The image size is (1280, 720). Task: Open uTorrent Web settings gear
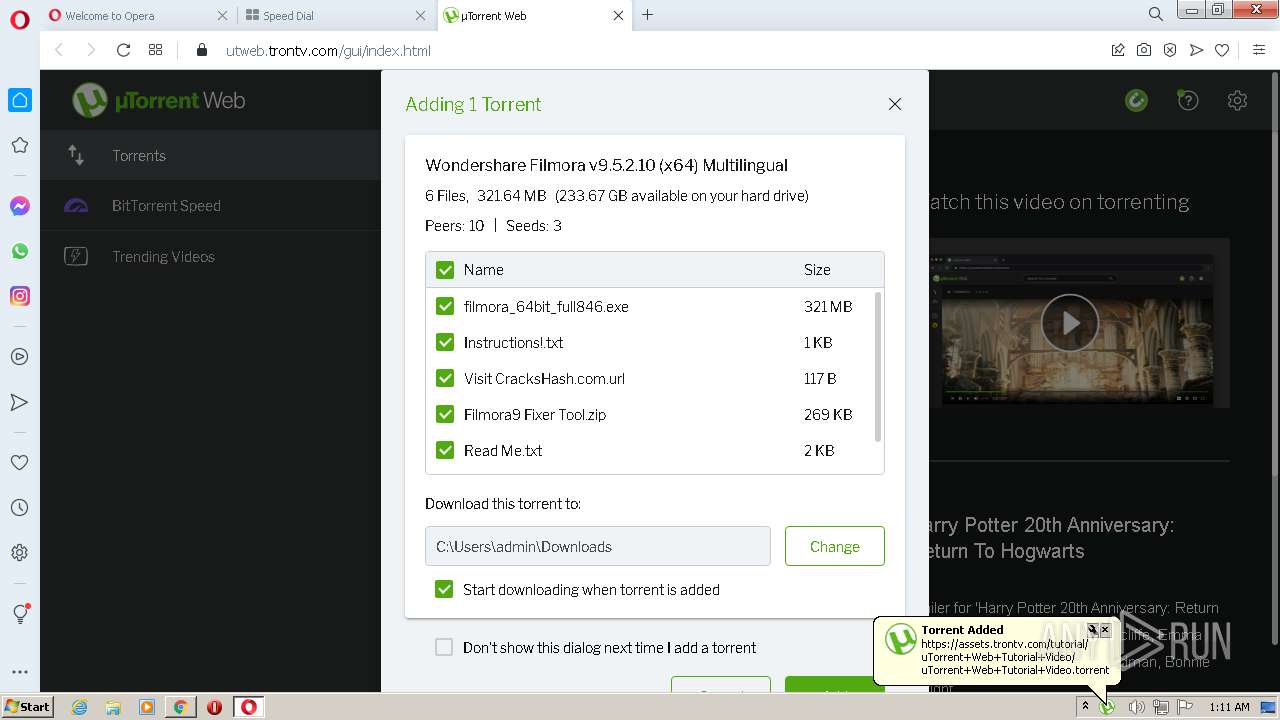coord(1238,100)
